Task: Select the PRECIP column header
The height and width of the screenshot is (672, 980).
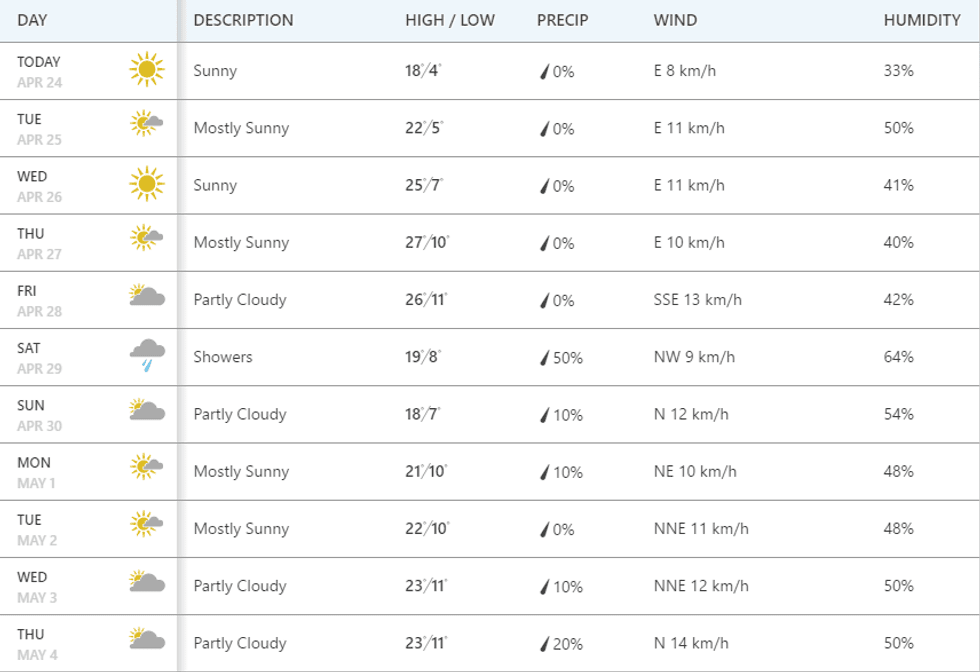Action: [563, 20]
